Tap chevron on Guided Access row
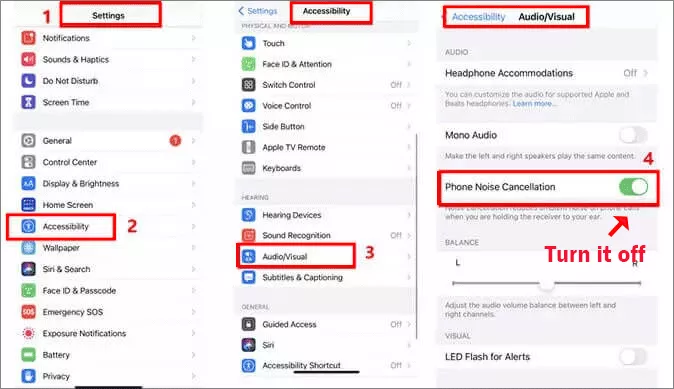The width and height of the screenshot is (674, 389). pyautogui.click(x=409, y=324)
